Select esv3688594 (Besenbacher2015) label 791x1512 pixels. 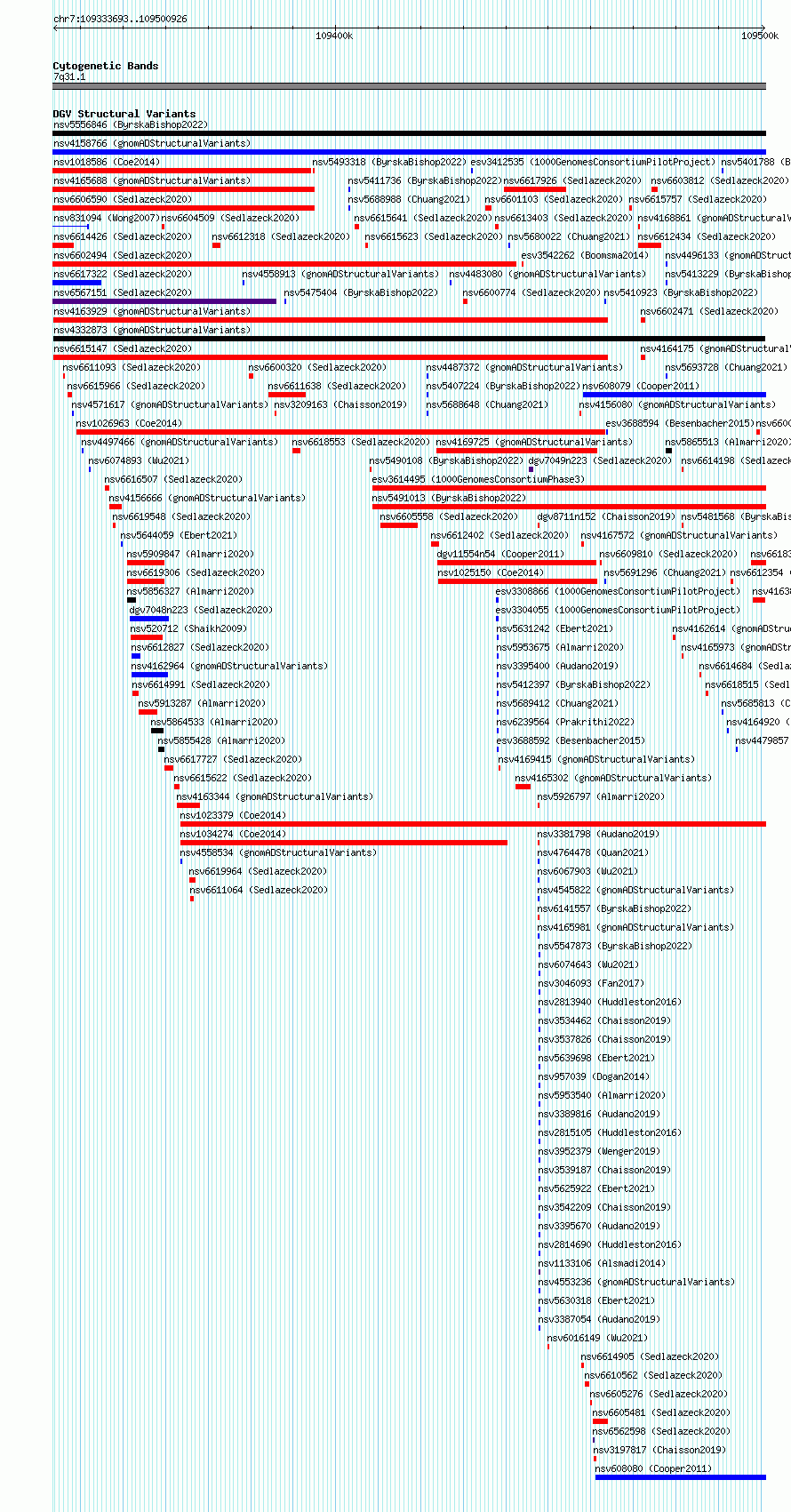680,424
